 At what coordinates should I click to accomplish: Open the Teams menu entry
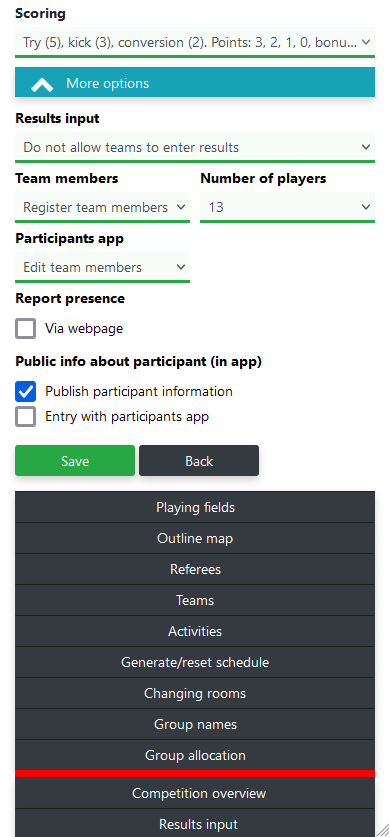195,600
